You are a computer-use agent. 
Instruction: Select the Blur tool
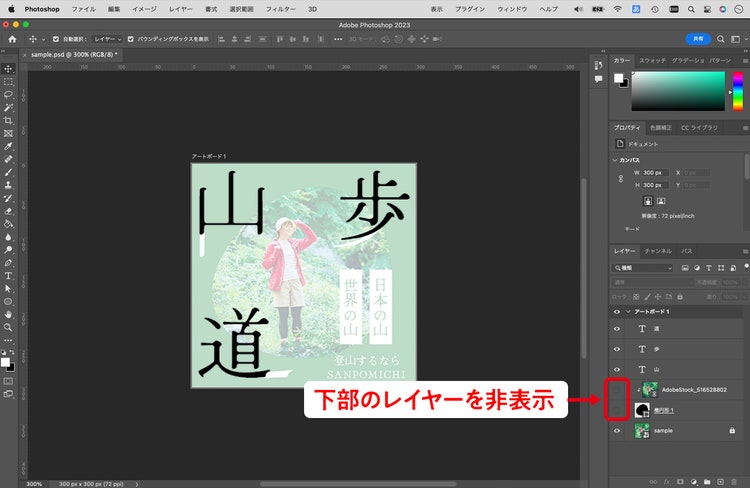click(8, 237)
